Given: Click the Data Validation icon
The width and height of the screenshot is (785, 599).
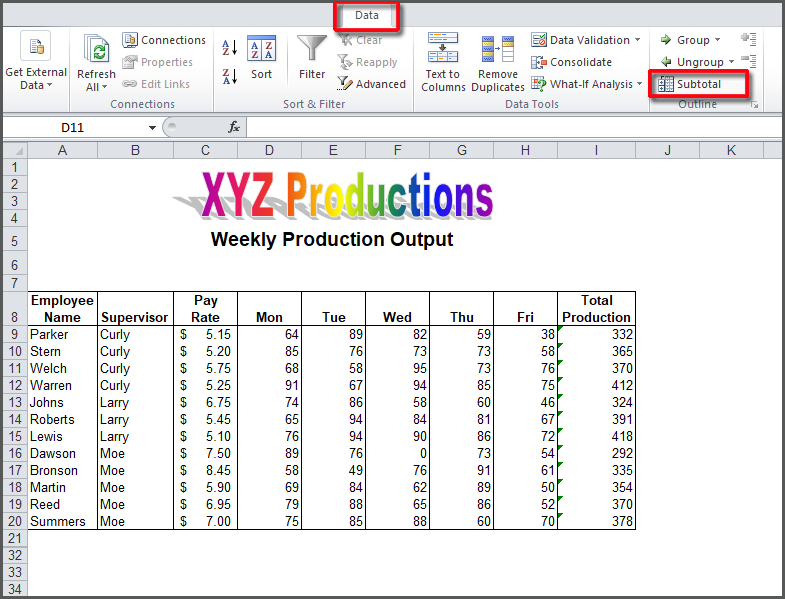Looking at the screenshot, I should [x=539, y=40].
